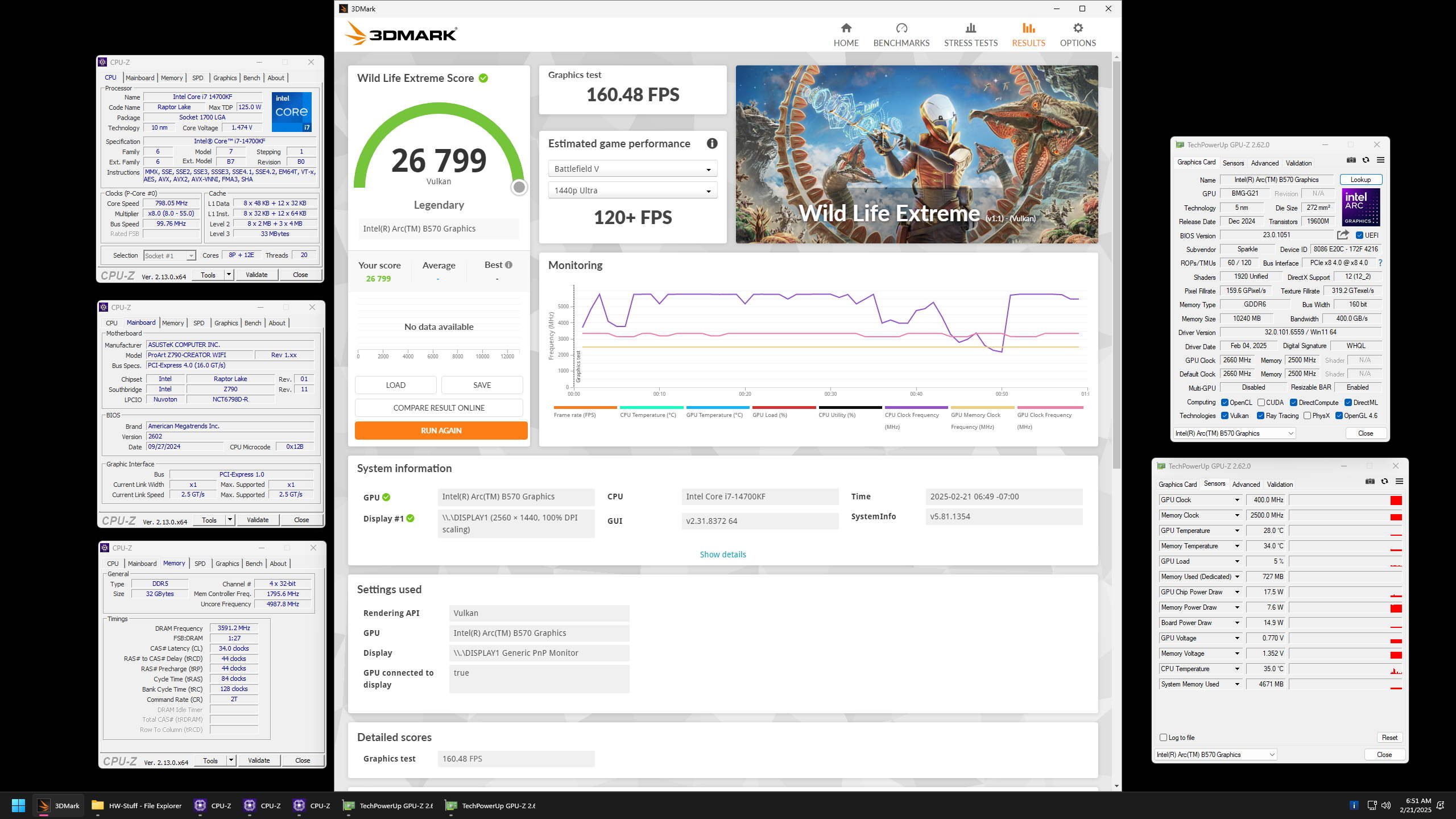Toggle the Vulkan checkbox in GPU-Z
The width and height of the screenshot is (1456, 819).
(x=1225, y=416)
